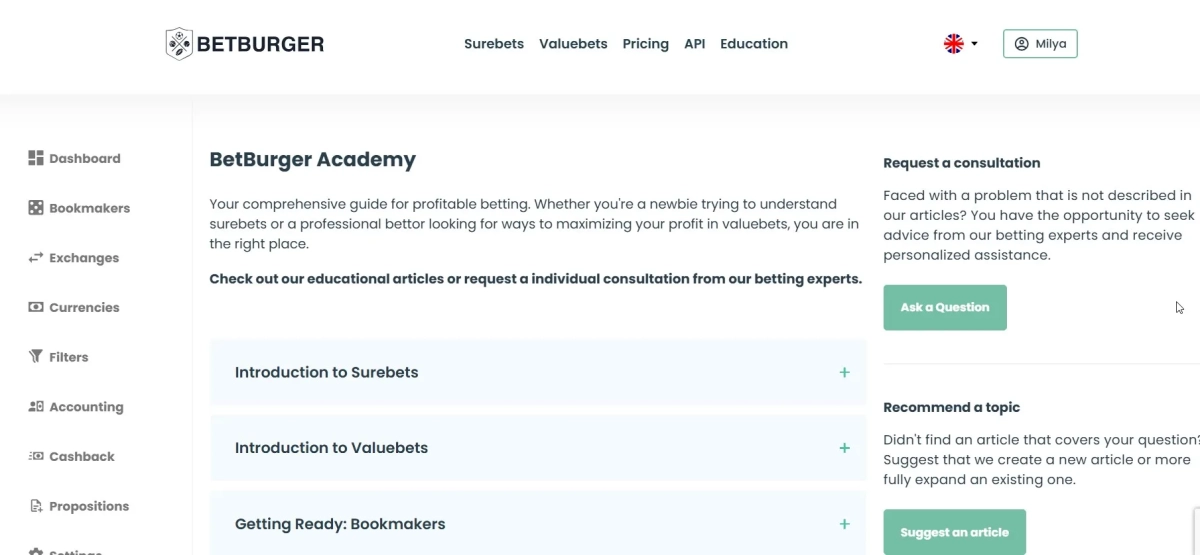This screenshot has width=1200, height=555.
Task: Click the Suggest an article button
Action: (954, 532)
